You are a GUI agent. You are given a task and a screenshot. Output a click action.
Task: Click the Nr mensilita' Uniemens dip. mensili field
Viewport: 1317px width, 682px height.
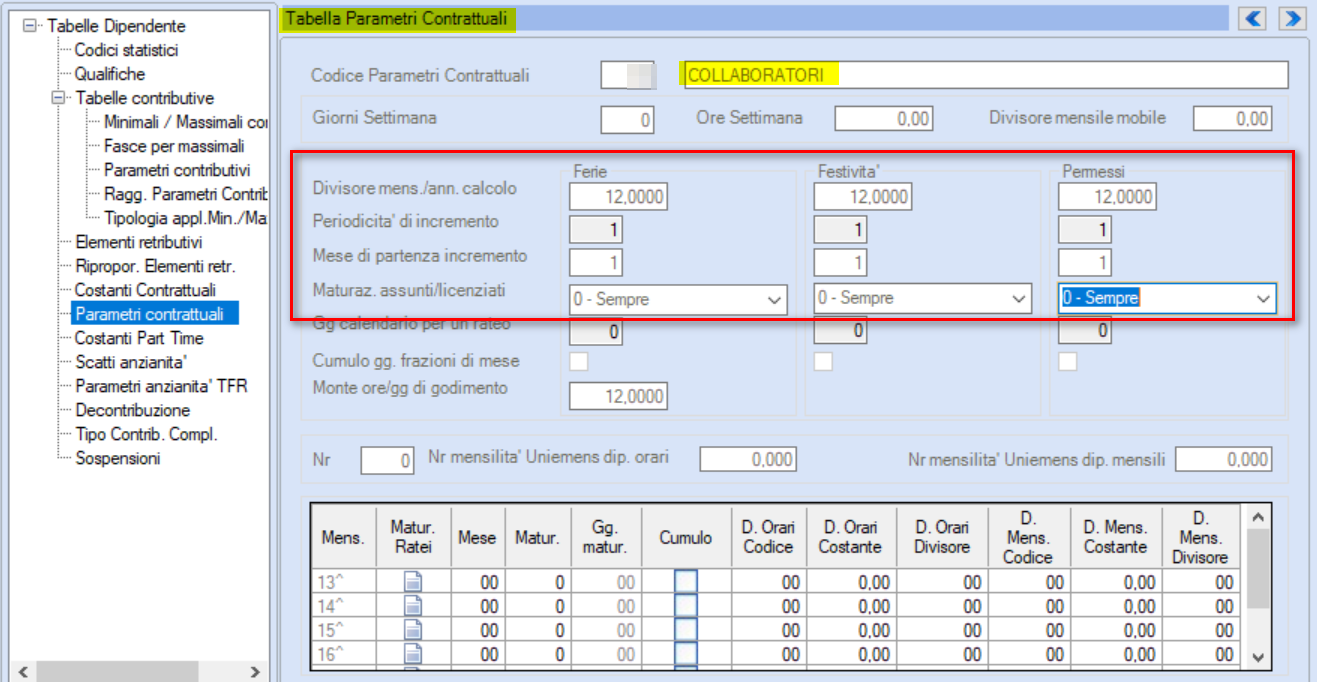click(1223, 459)
